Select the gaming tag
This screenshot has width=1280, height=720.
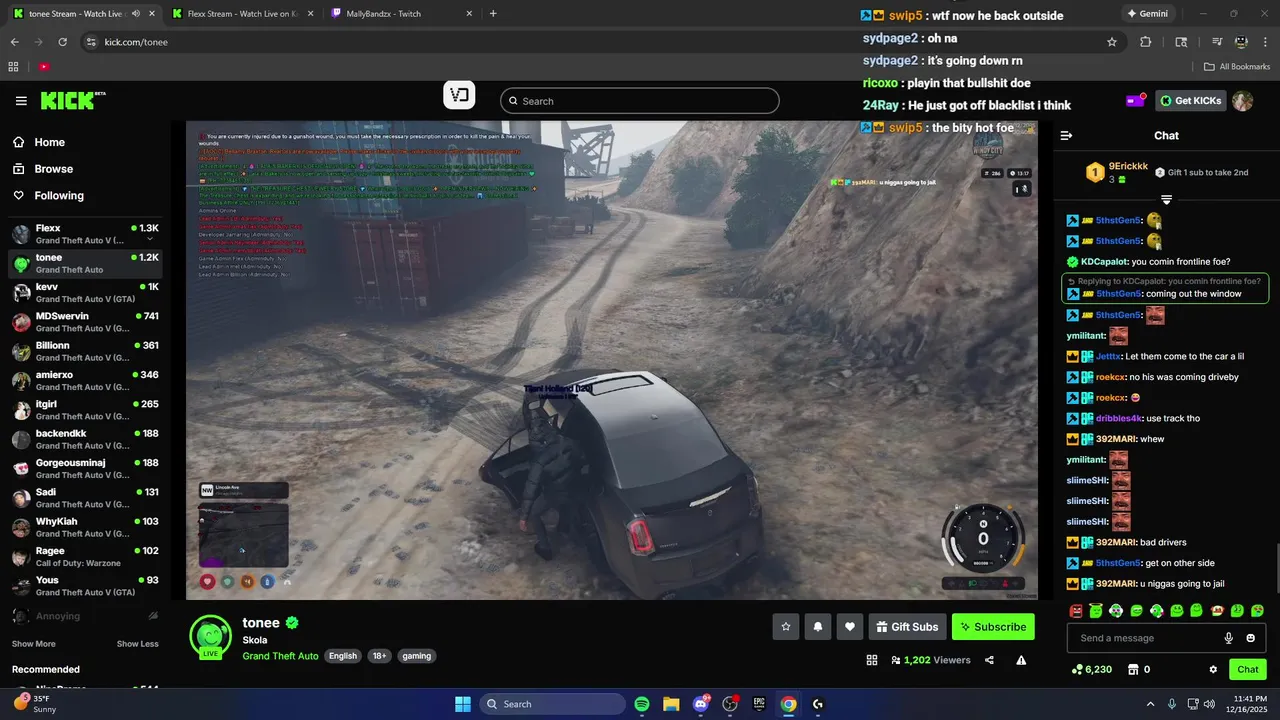(x=416, y=656)
